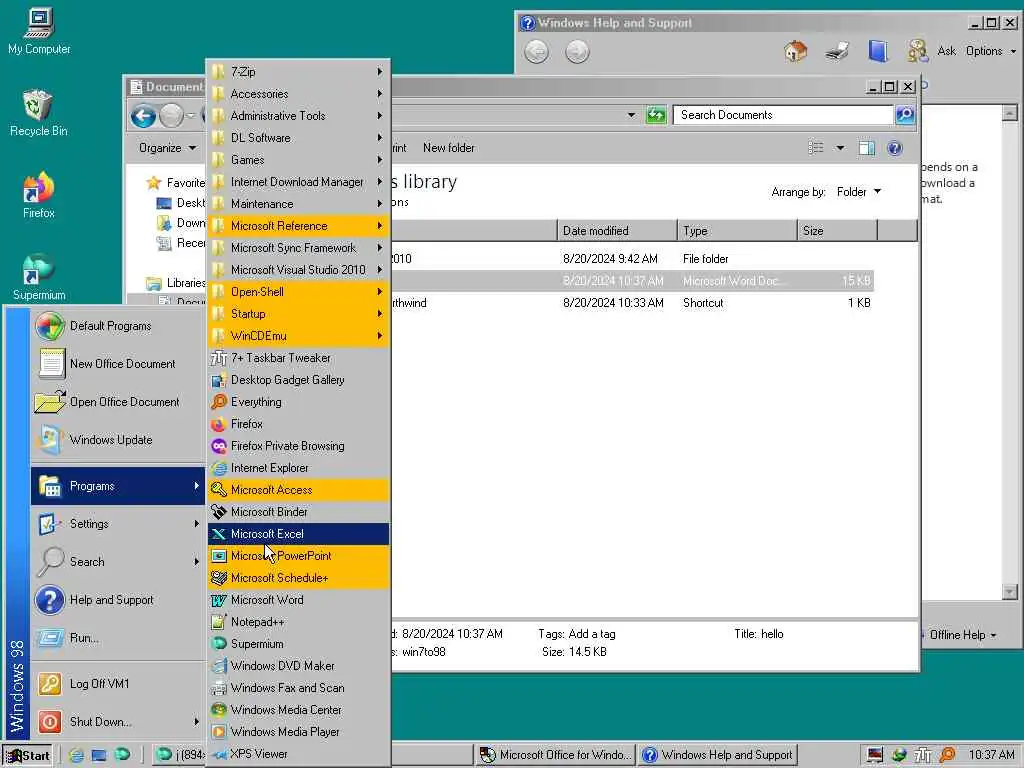1024x768 pixels.
Task: Open Browse Help book icon
Action: pos(878,51)
